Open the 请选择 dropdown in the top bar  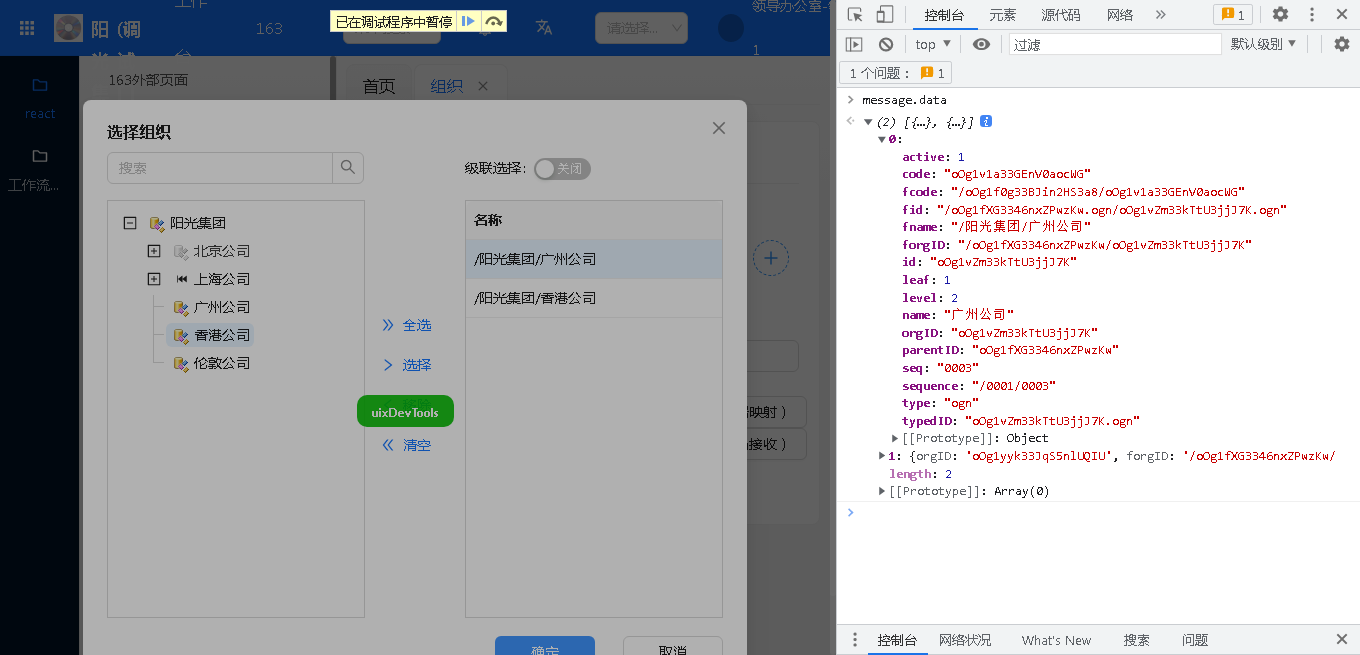(641, 28)
